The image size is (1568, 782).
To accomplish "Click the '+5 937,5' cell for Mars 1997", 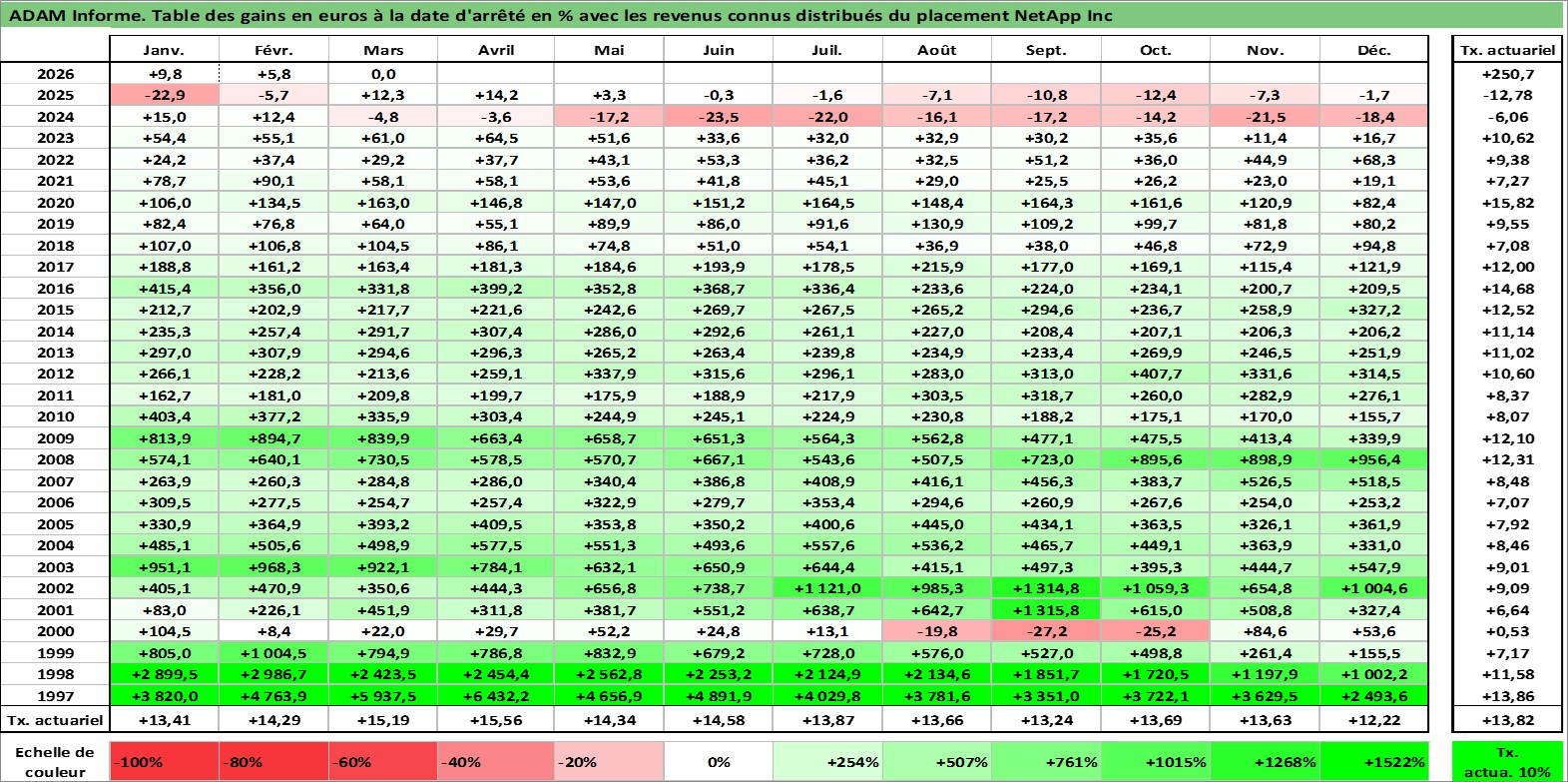I will coord(383,696).
